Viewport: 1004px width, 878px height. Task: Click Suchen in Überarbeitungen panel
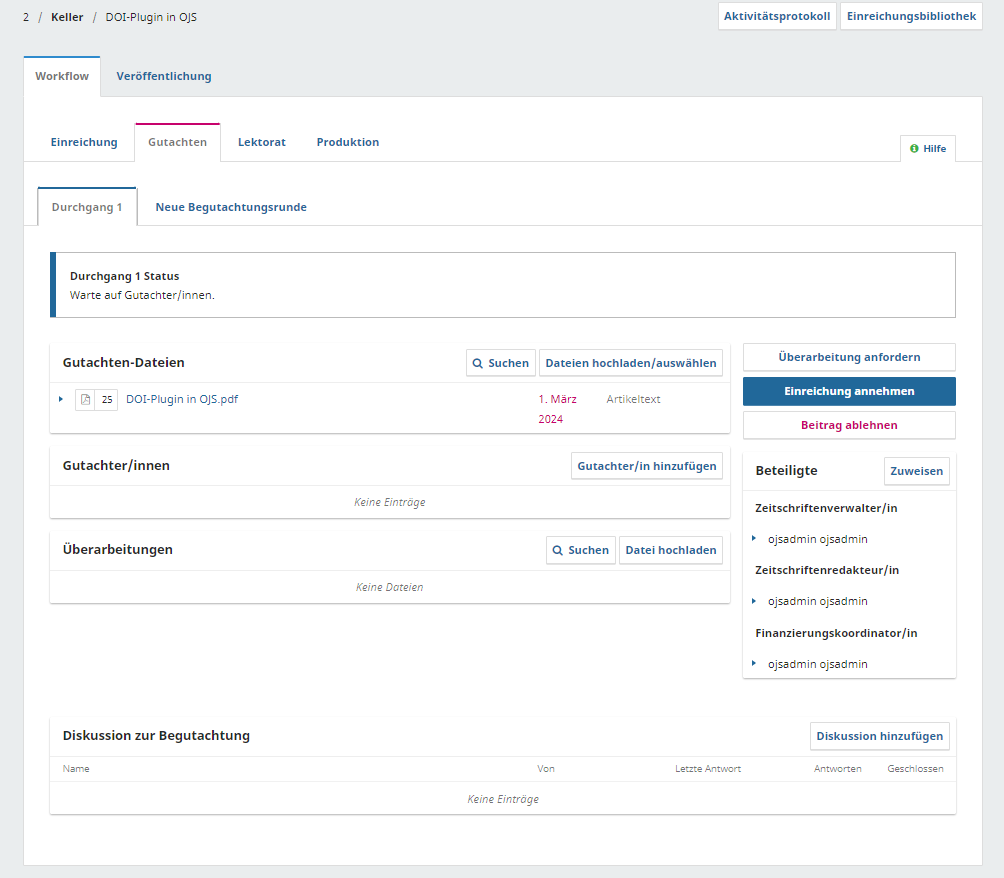point(580,550)
